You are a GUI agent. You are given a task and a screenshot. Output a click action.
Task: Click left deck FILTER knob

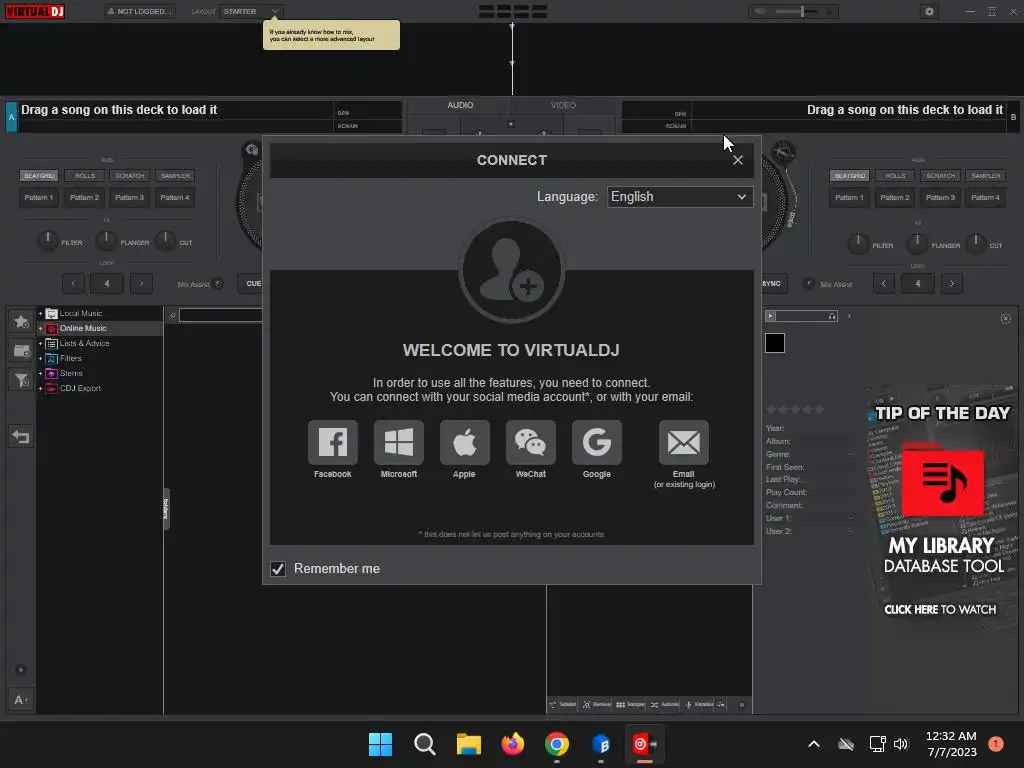click(x=47, y=241)
